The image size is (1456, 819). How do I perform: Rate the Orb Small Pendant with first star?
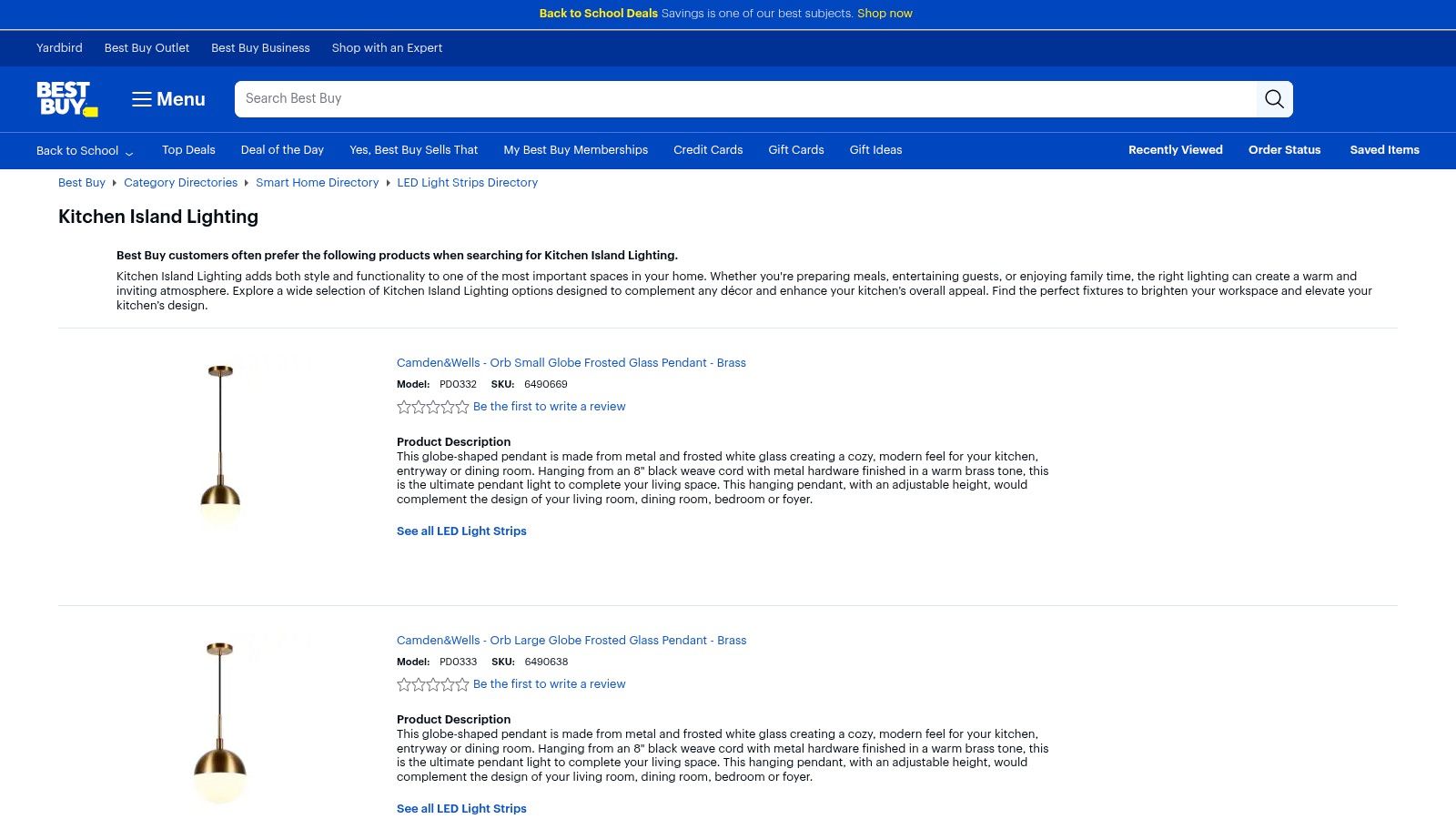coord(404,407)
